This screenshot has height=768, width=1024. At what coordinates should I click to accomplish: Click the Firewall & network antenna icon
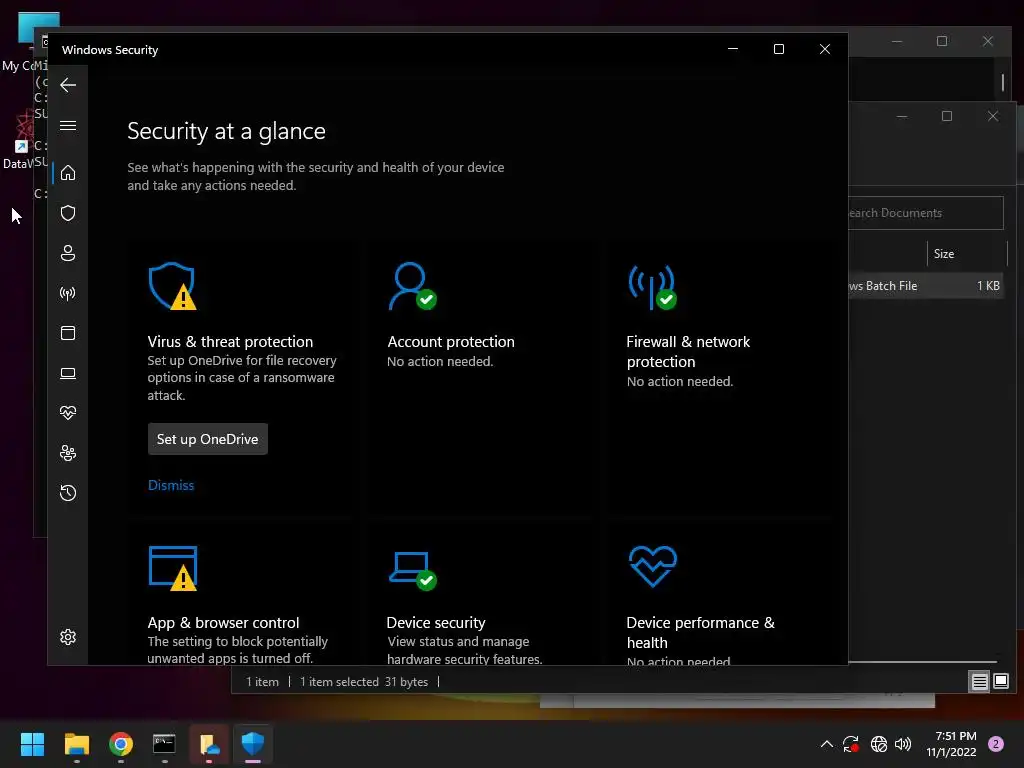[x=652, y=287]
